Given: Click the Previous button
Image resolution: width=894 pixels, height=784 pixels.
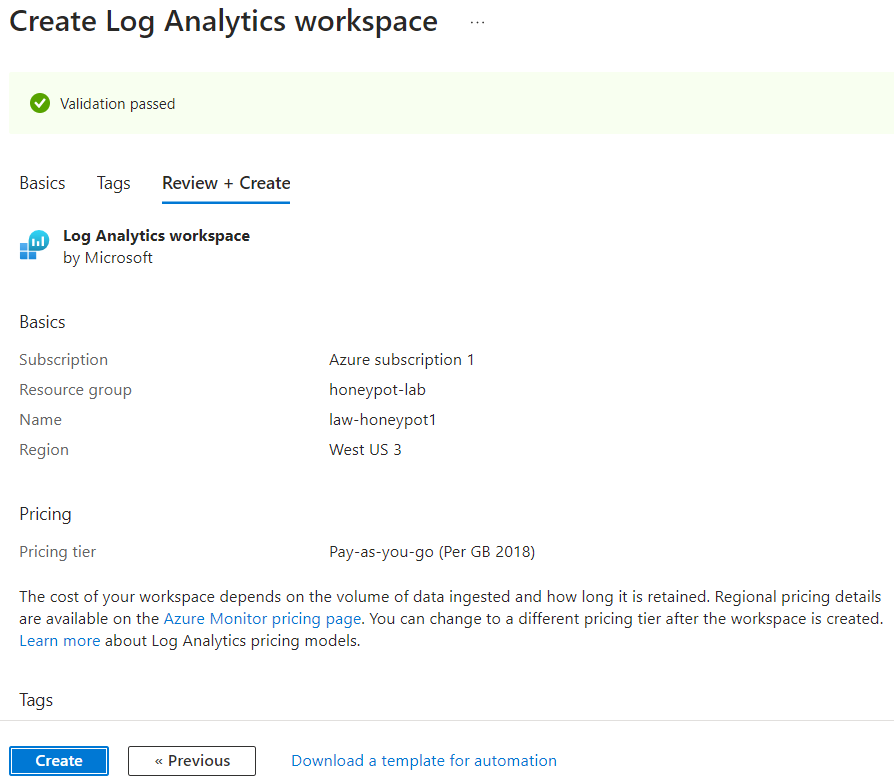Looking at the screenshot, I should click(x=191, y=760).
